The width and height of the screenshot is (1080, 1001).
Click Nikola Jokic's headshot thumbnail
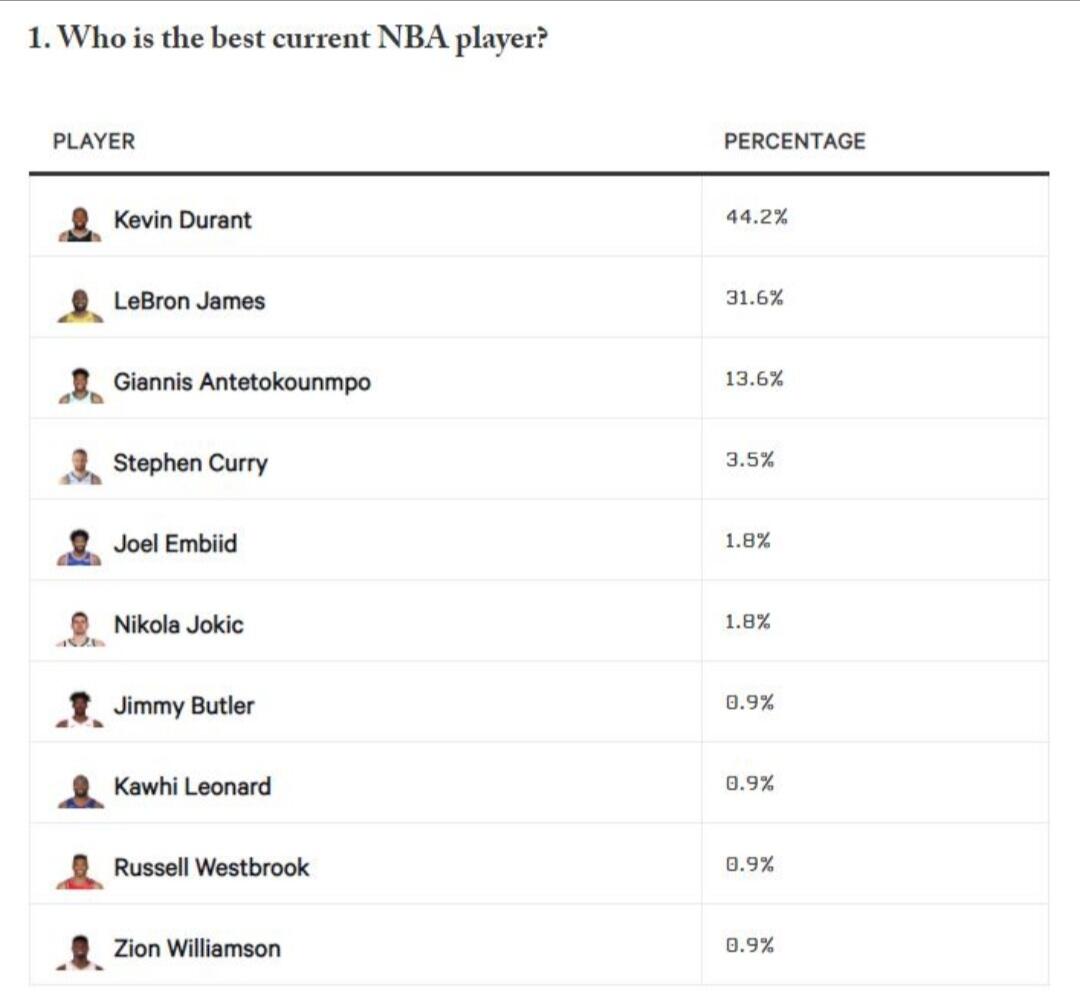[80, 629]
